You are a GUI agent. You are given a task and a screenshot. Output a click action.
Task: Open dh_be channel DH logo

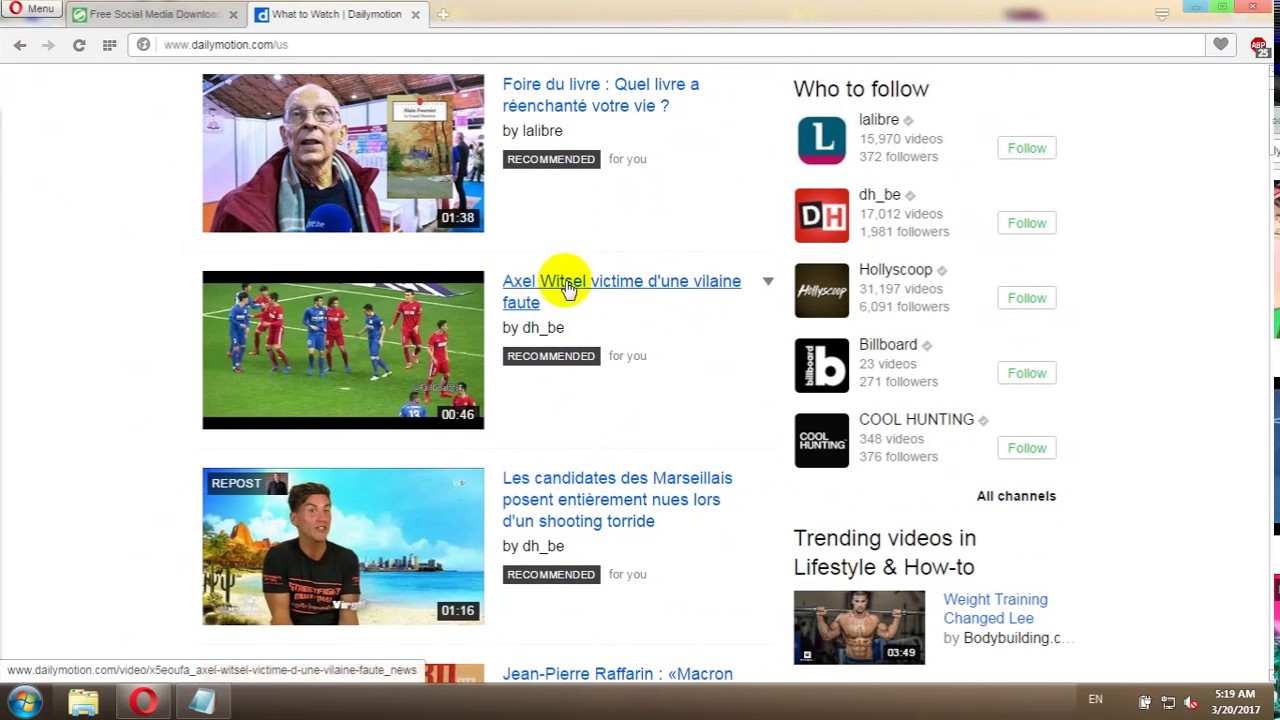tap(822, 215)
